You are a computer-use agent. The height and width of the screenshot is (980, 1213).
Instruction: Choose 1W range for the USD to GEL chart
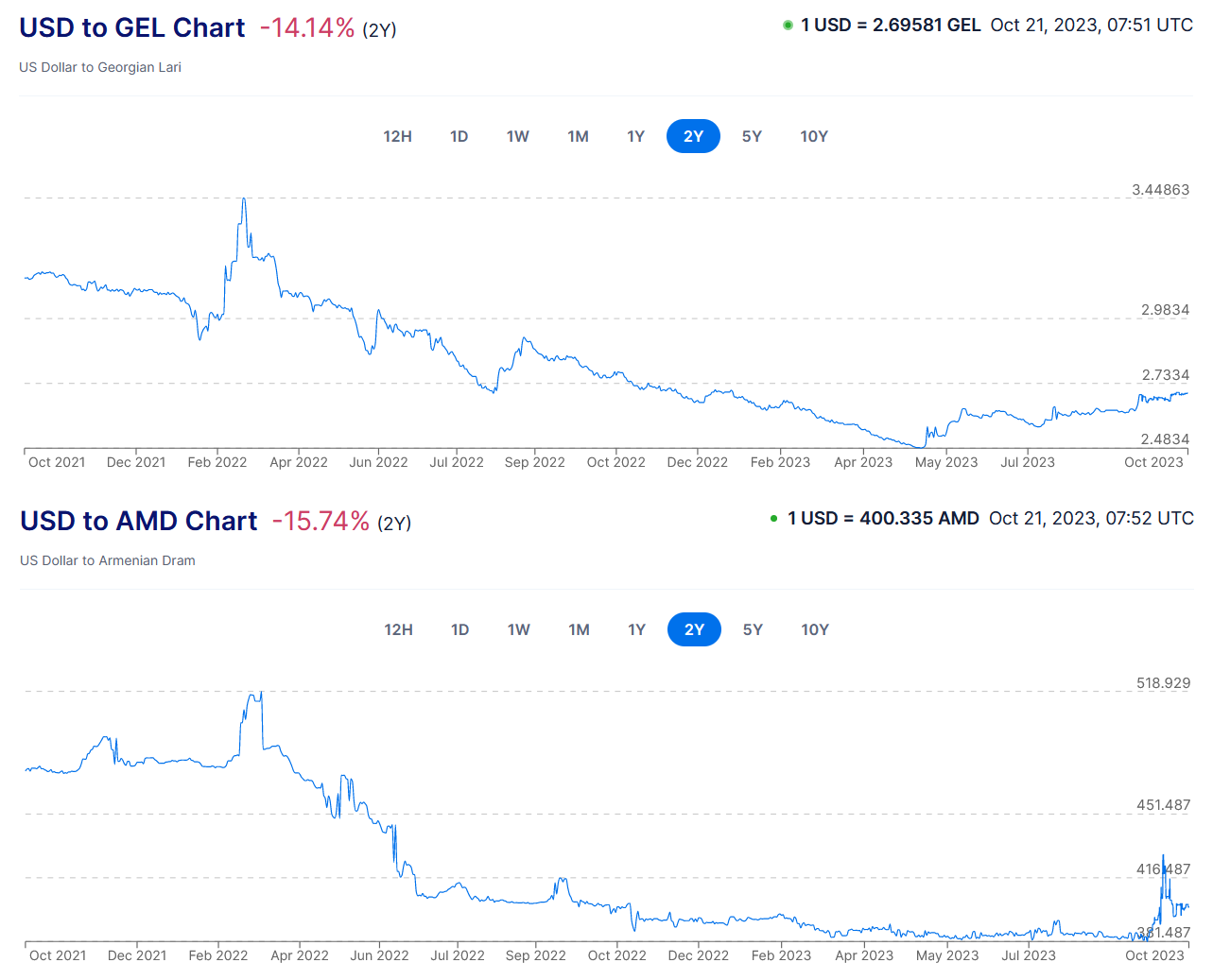pos(517,136)
